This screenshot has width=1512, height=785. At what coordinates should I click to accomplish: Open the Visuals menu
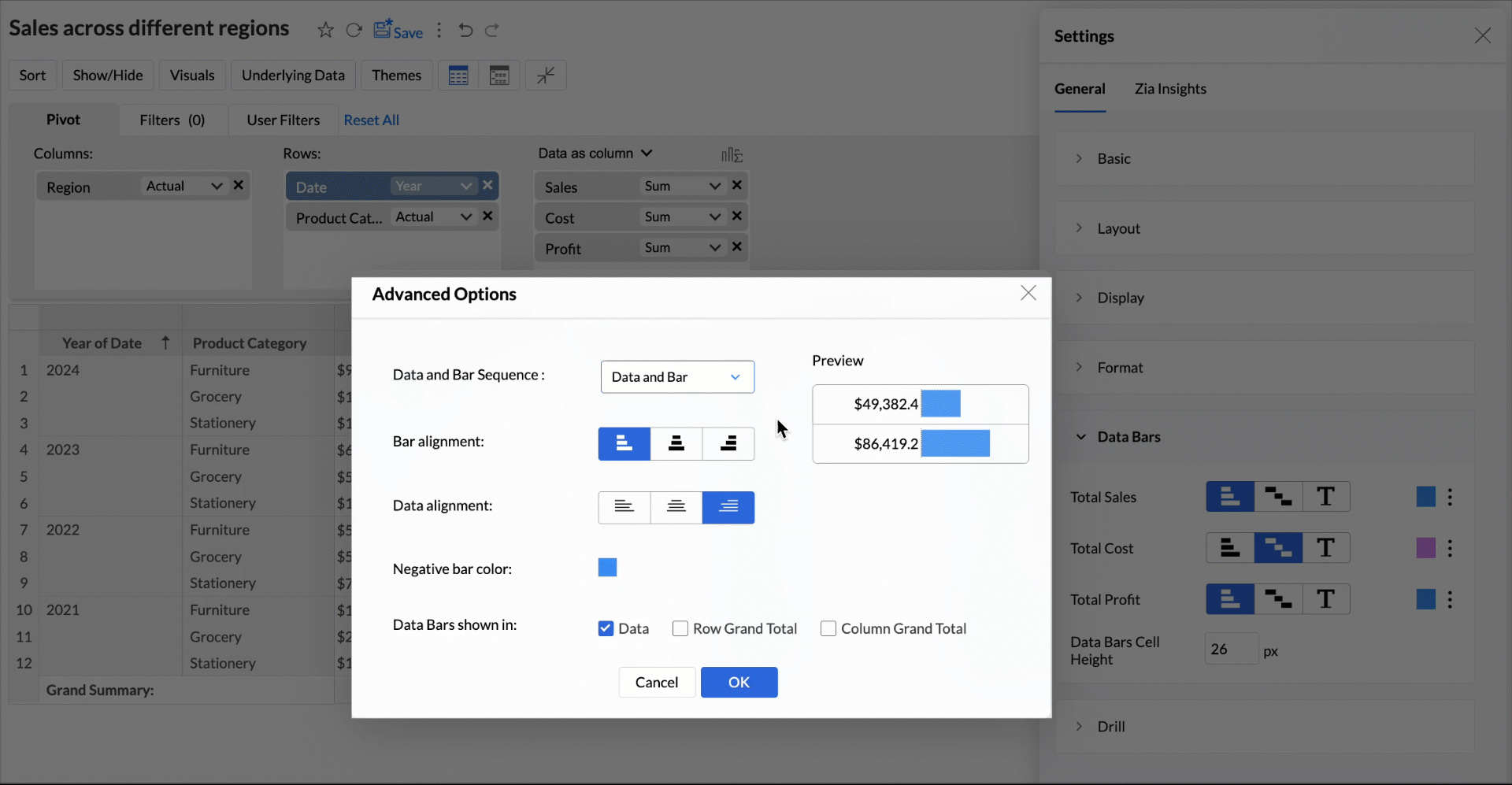pos(192,76)
